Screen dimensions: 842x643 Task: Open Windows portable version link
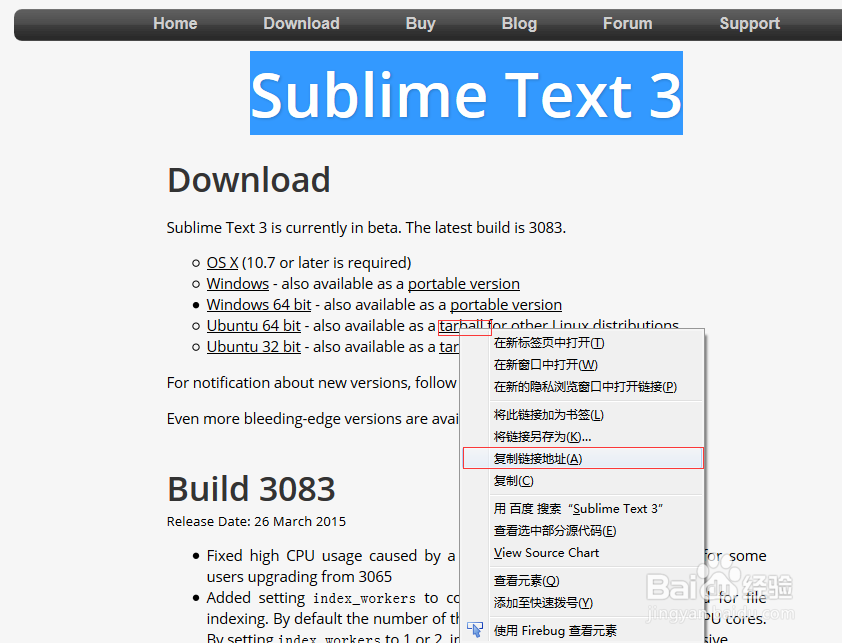(464, 284)
